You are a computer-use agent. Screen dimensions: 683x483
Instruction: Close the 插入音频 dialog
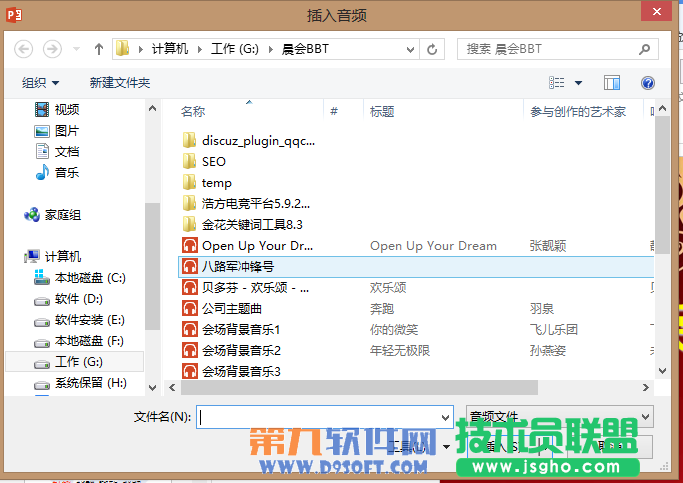[x=657, y=12]
